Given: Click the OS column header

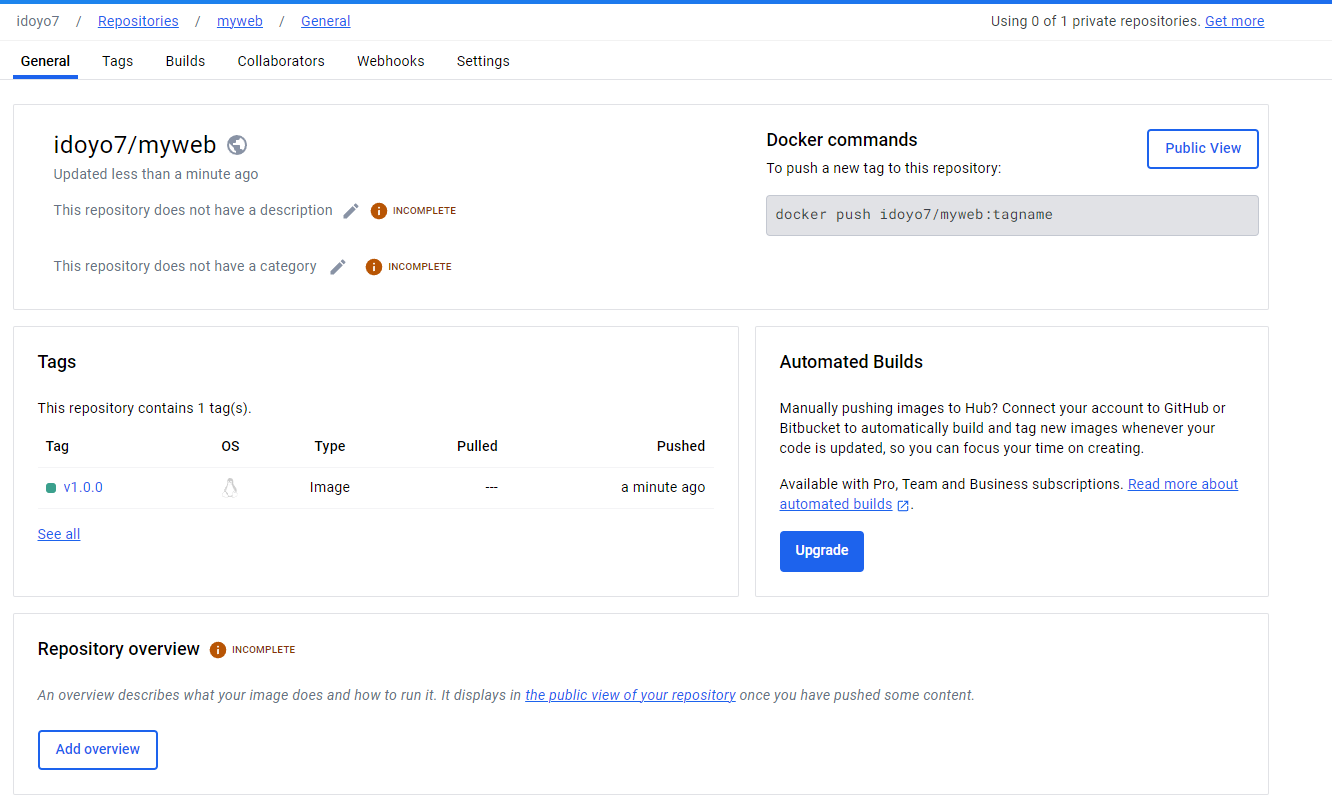Looking at the screenshot, I should coord(231,446).
